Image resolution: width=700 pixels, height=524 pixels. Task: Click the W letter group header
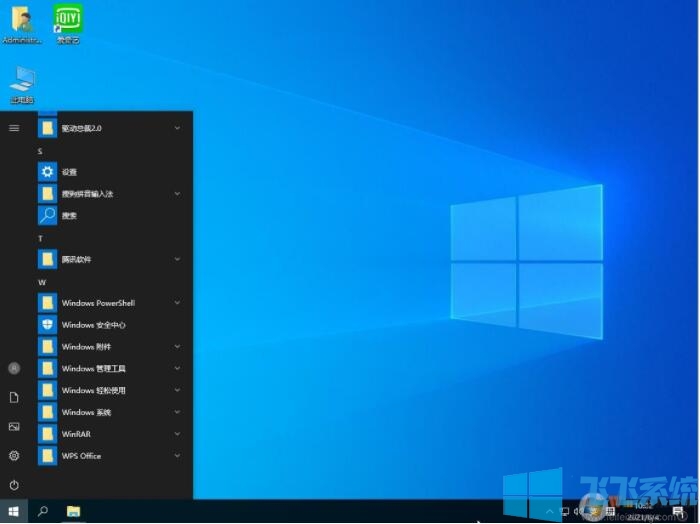42,283
